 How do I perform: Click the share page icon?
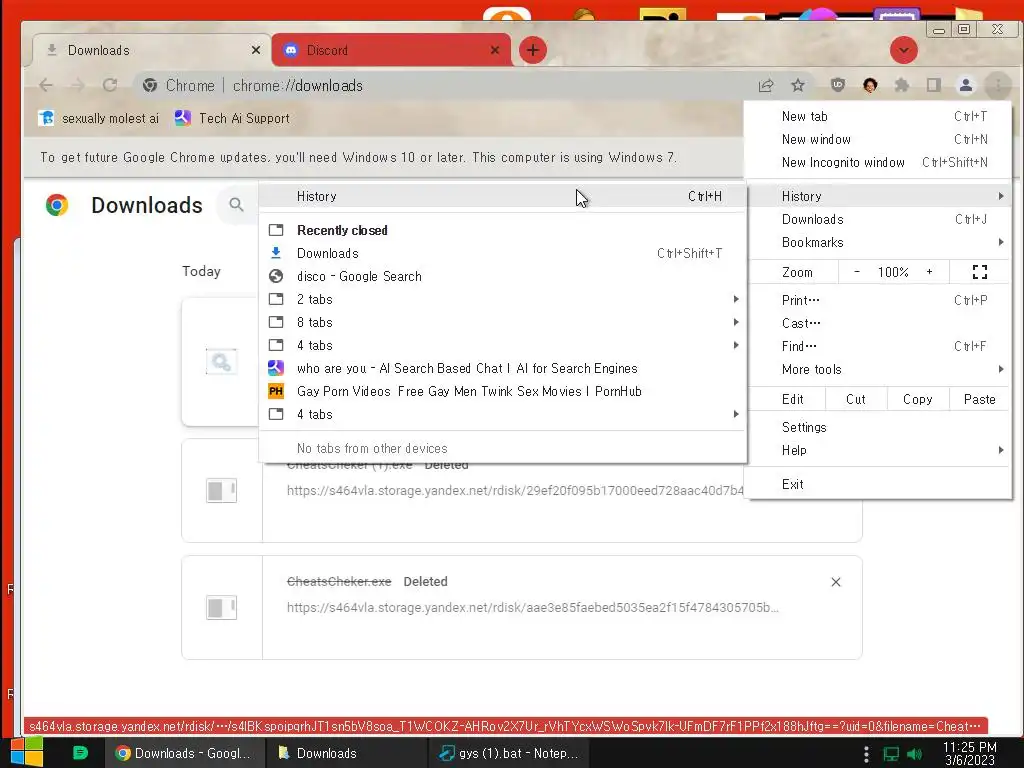point(766,86)
